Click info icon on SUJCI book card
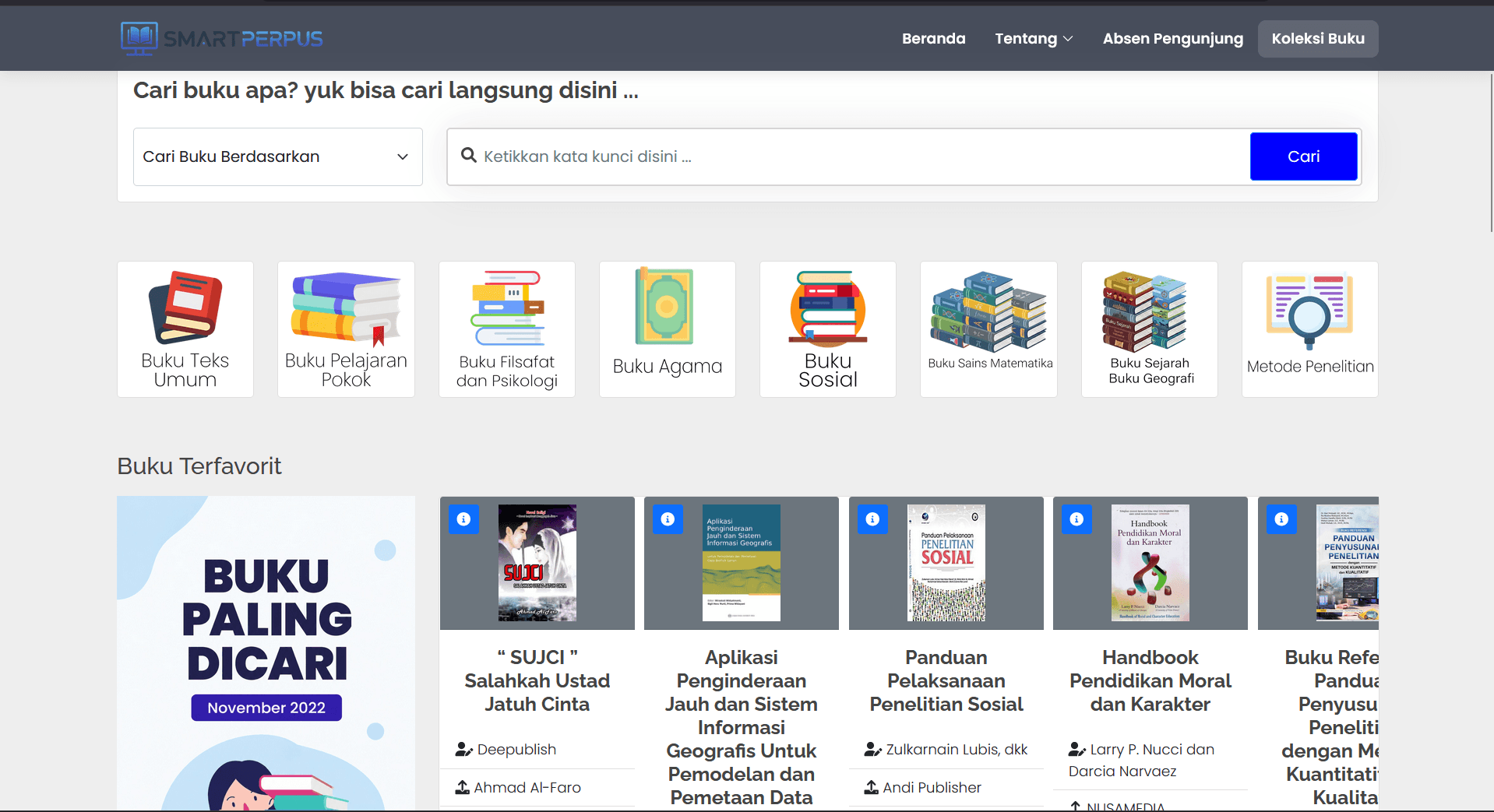 (463, 519)
